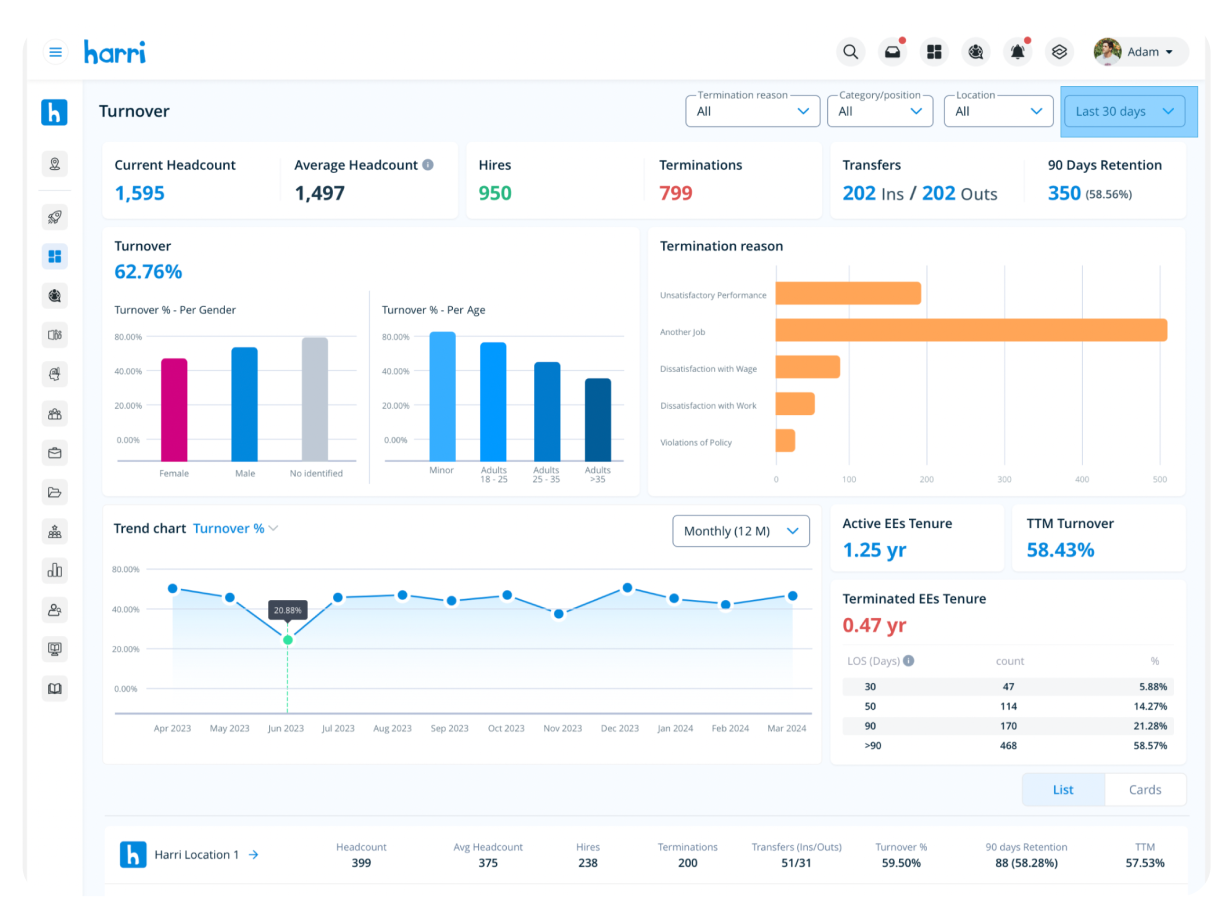This screenshot has height=916, width=1231.
Task: Open the hamburger menu beside Harri logo
Action: [x=56, y=52]
